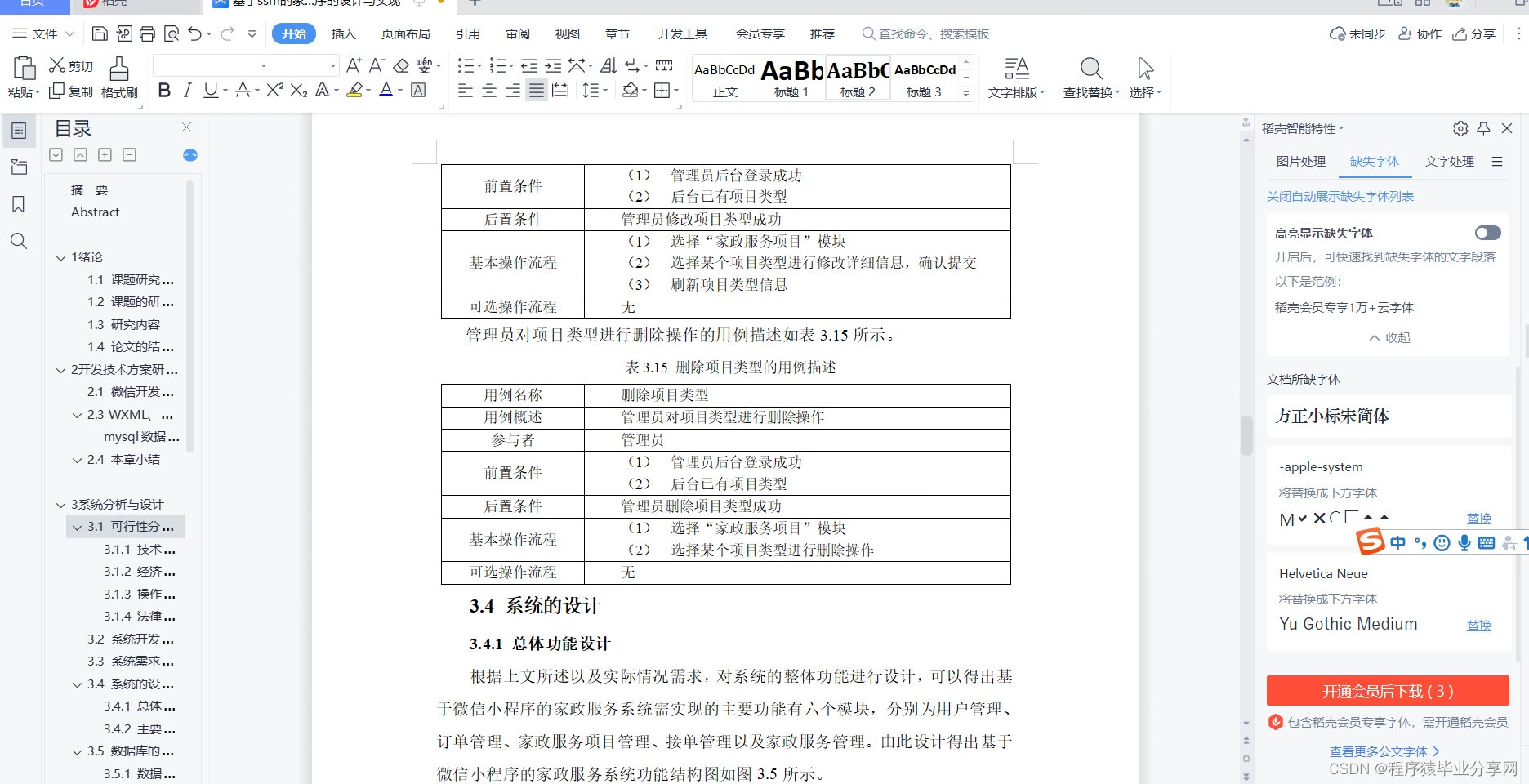
Task: Toggle the outline (目录) pane icon in sidebar
Action: pos(18,131)
